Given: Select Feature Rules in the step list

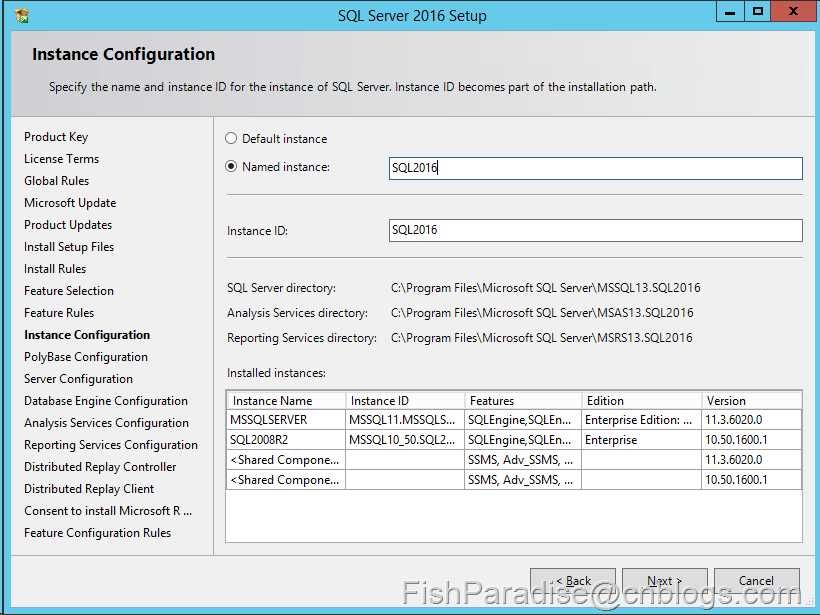Looking at the screenshot, I should [x=59, y=312].
